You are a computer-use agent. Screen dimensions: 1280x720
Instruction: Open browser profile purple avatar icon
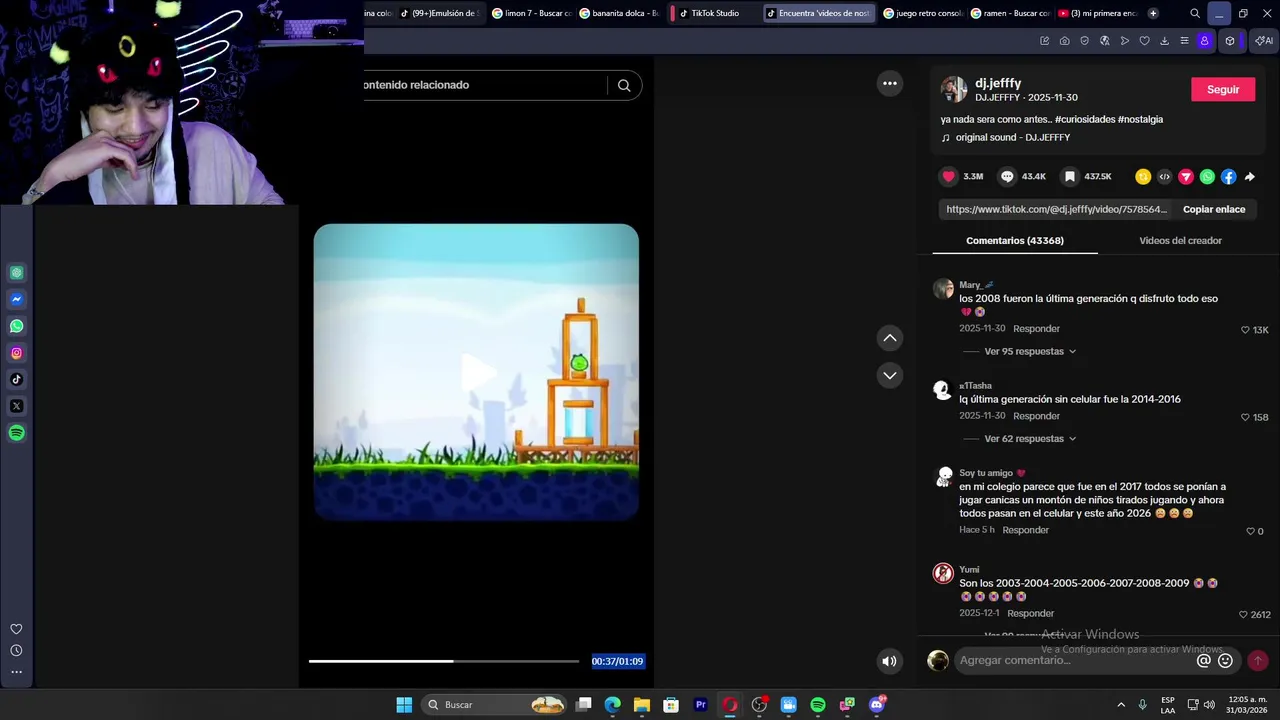click(x=1204, y=41)
